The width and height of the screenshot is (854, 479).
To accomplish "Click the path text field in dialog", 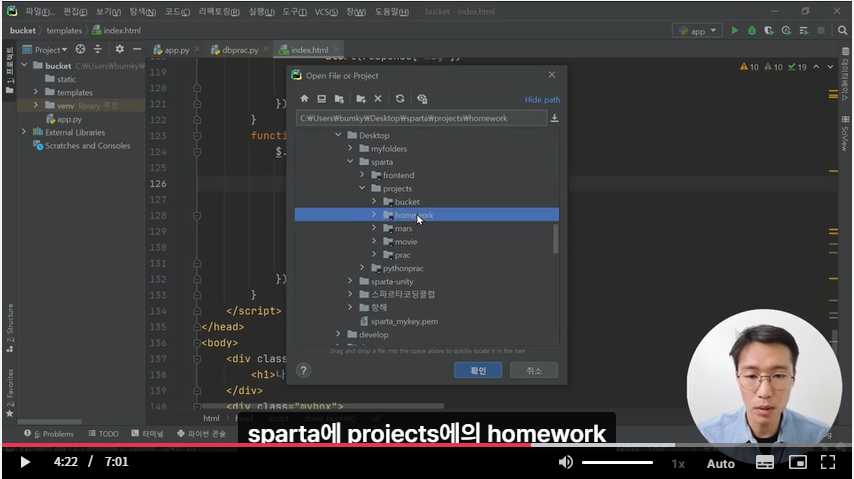I will tap(422, 118).
